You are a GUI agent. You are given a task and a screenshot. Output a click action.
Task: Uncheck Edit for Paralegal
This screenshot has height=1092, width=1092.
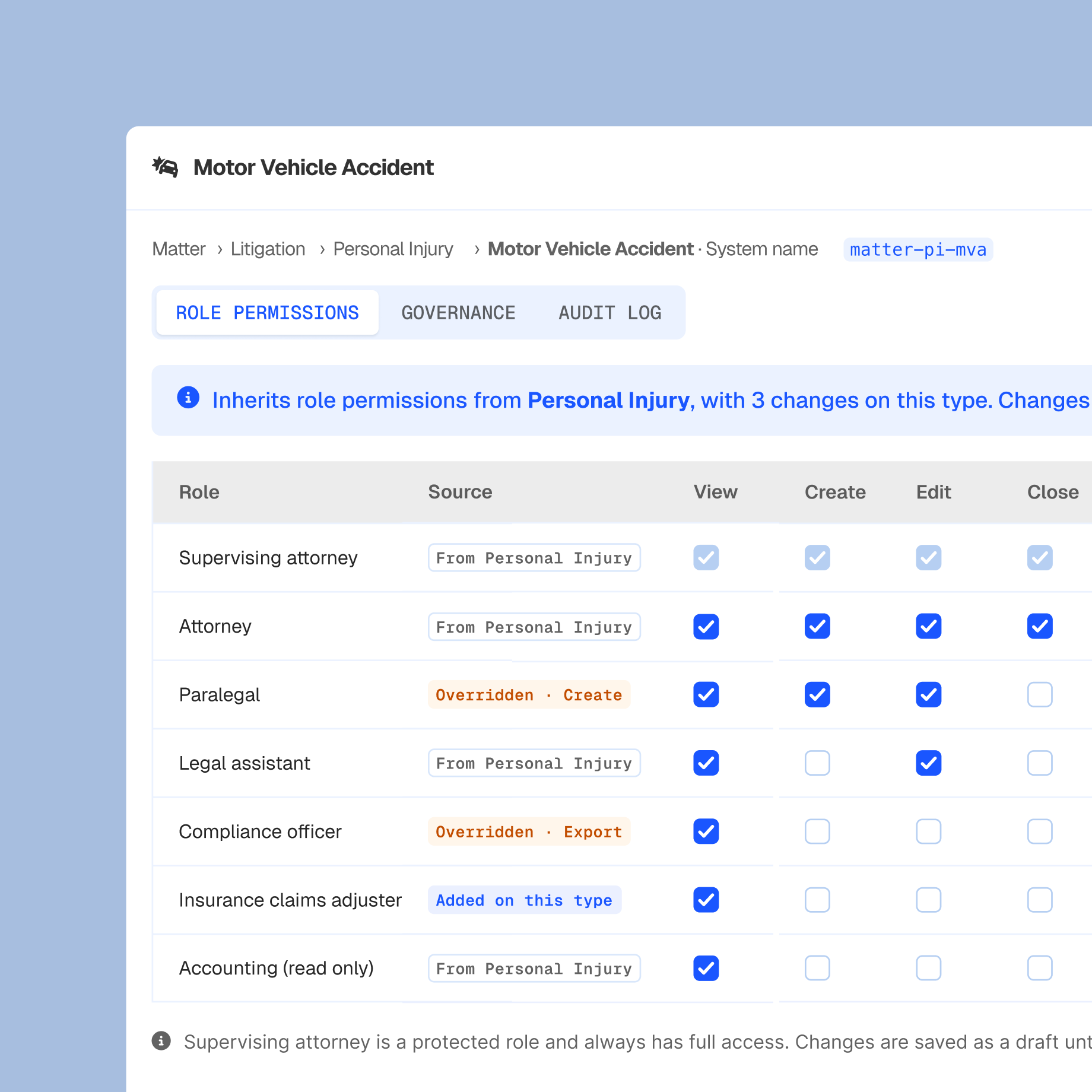click(929, 694)
